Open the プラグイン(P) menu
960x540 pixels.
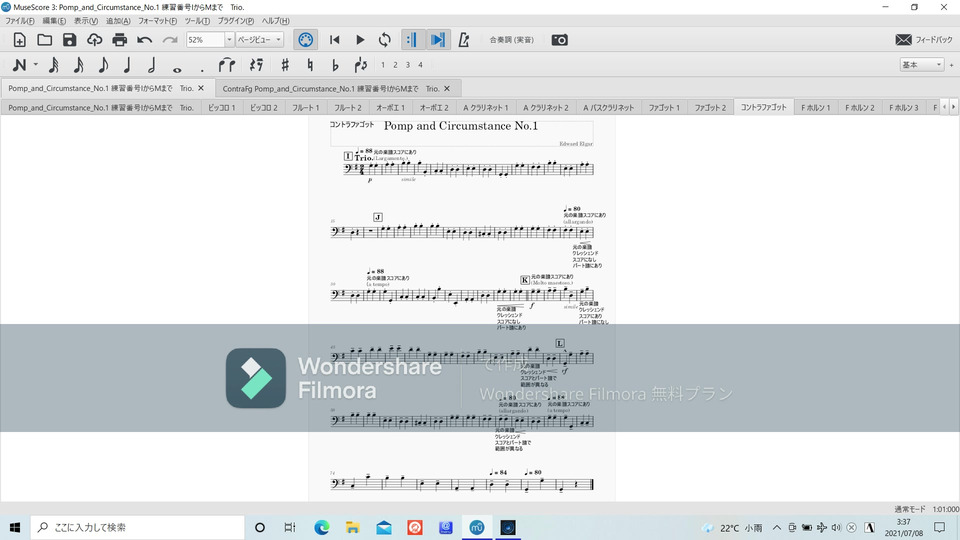236,21
